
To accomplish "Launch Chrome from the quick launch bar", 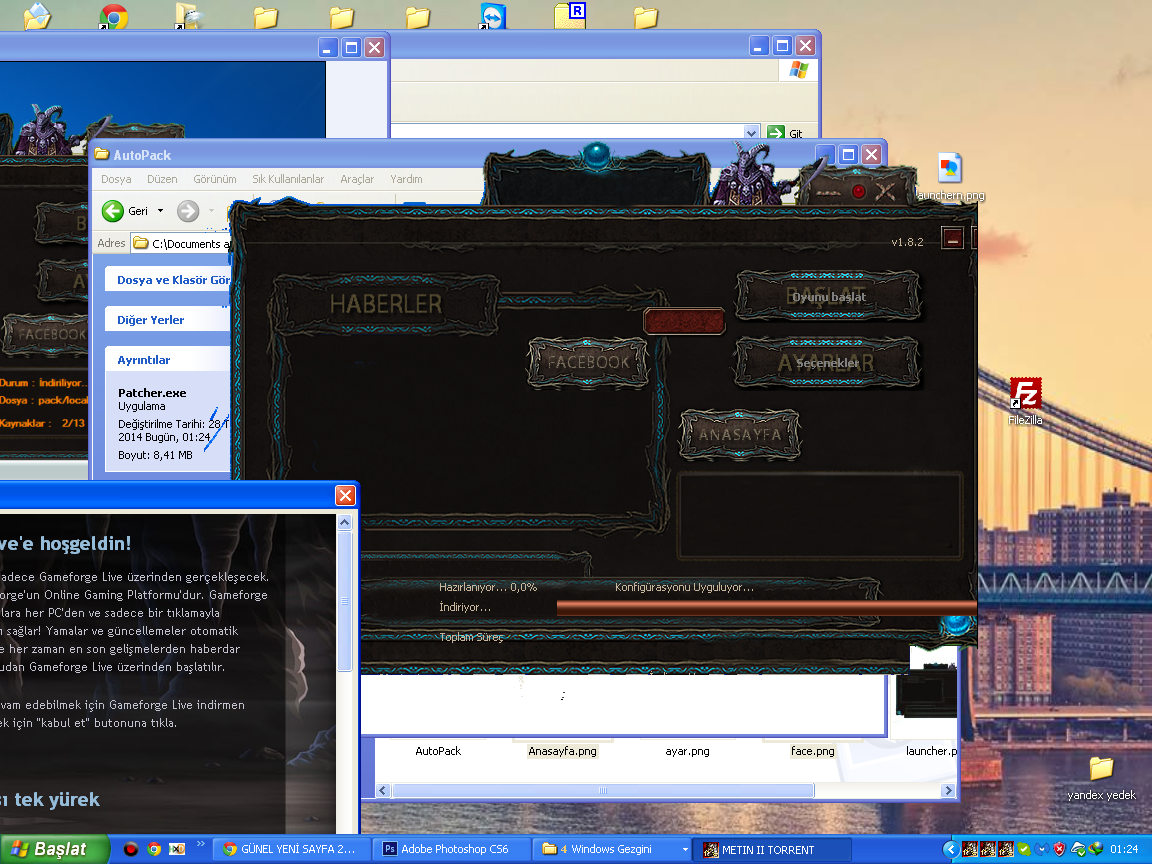I will click(154, 849).
